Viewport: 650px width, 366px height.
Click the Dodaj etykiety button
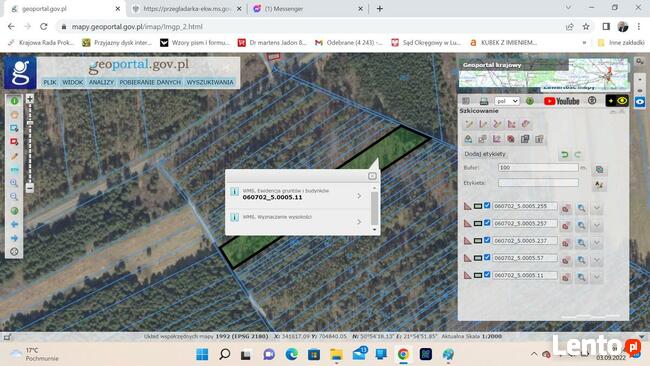coord(485,154)
